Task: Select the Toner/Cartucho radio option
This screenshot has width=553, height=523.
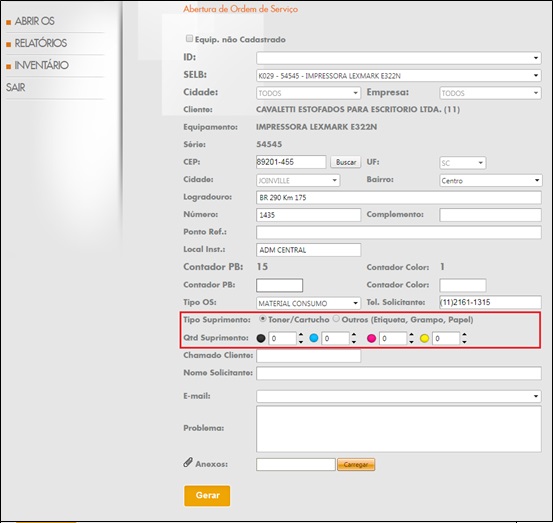Action: (263, 319)
